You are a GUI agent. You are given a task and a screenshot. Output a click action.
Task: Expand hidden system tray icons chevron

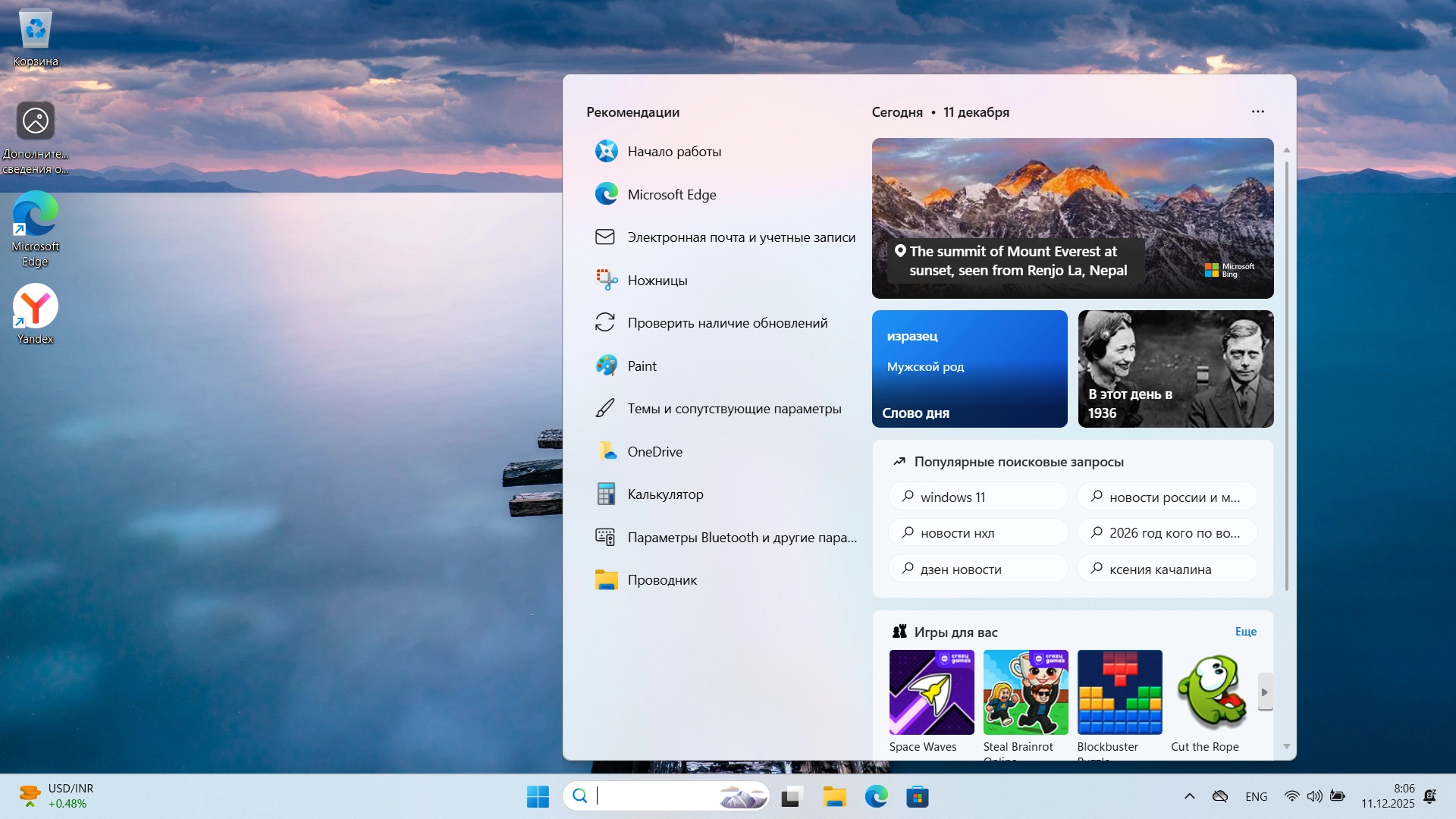click(x=1189, y=796)
